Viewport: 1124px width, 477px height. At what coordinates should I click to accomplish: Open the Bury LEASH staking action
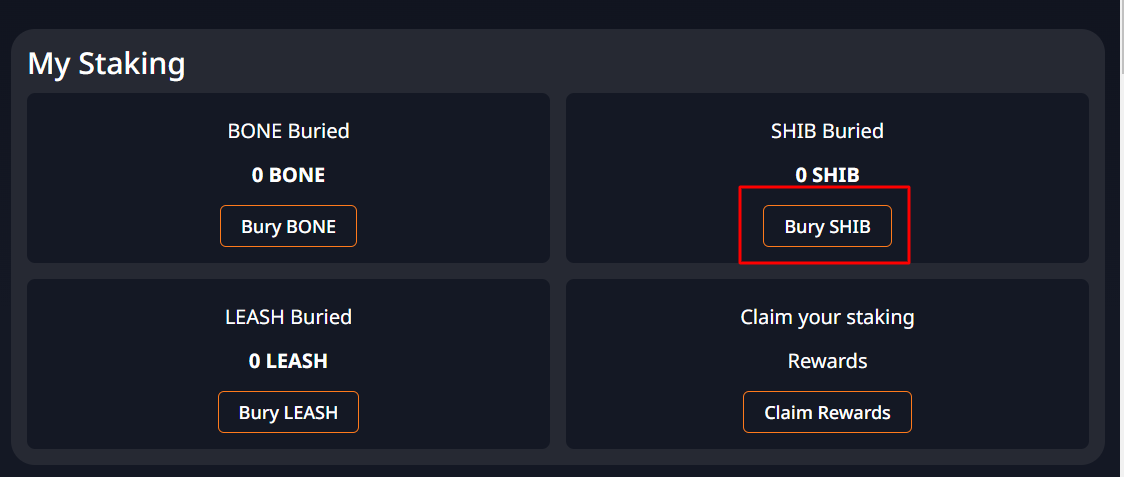coord(288,412)
